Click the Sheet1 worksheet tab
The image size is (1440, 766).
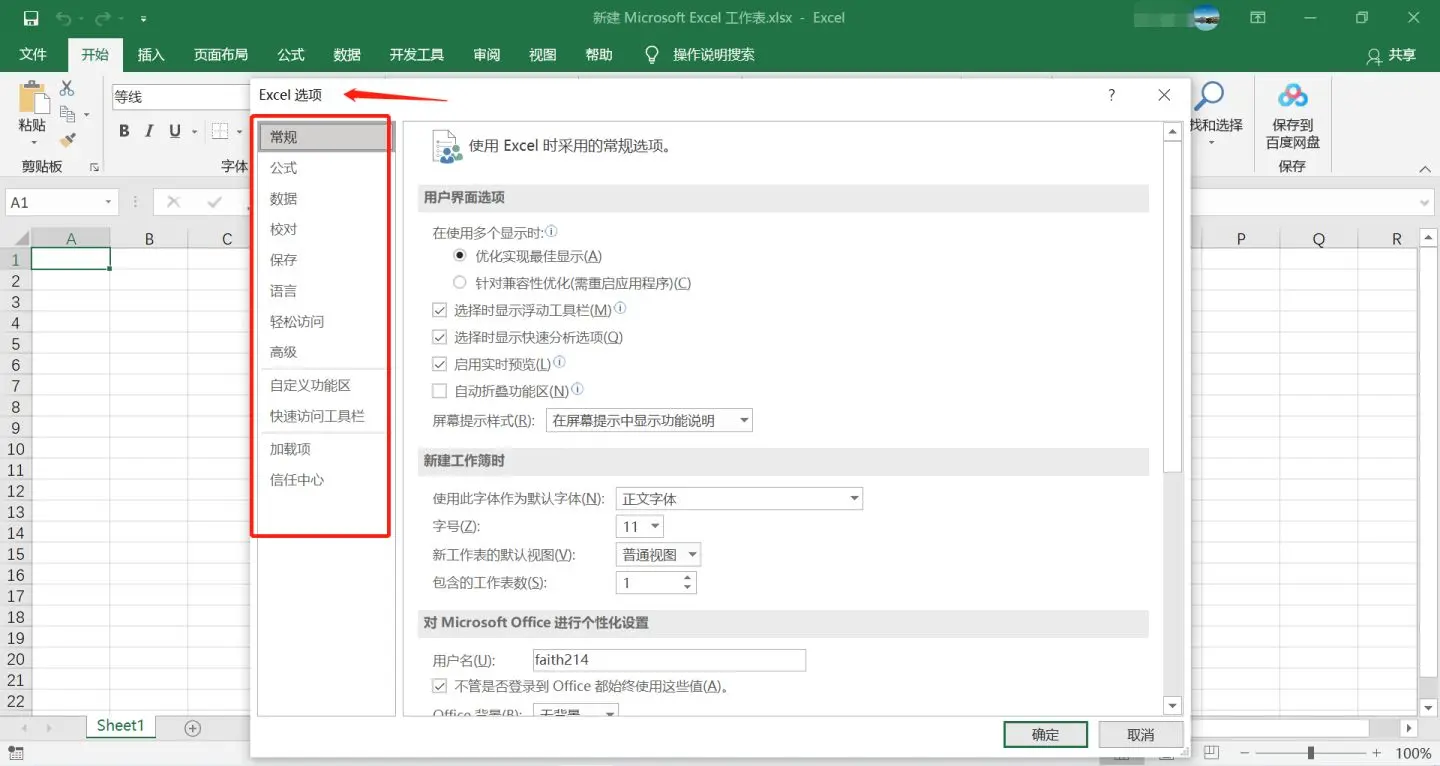[120, 726]
